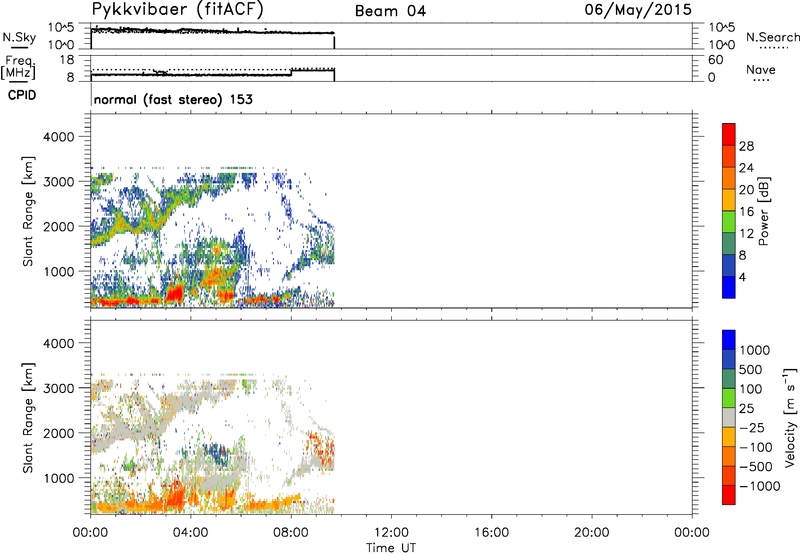Click the Freq. [MHz] axis label
800x554 pixels.
point(18,68)
